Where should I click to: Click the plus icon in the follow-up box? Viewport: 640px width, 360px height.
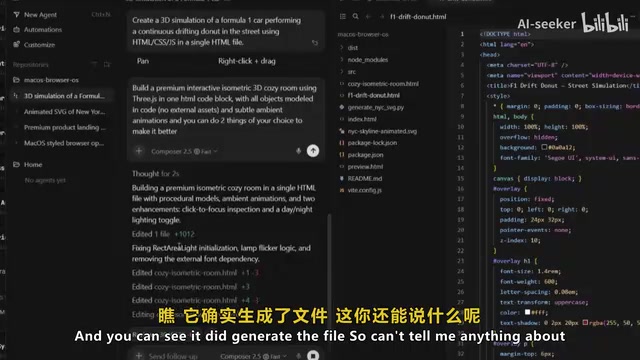139,356
